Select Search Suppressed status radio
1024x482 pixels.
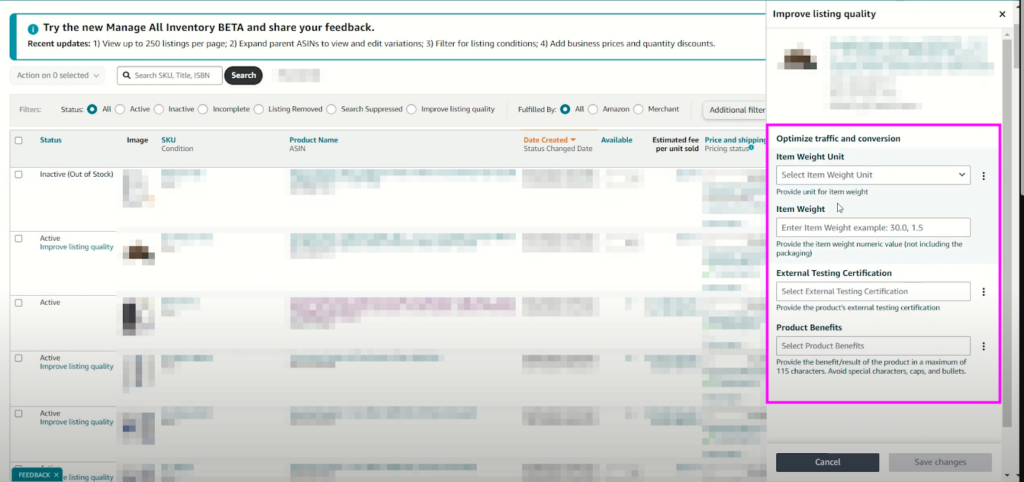(331, 109)
